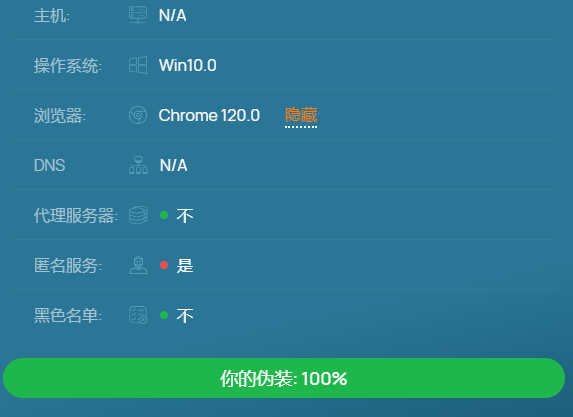
Task: Click the proxy server database icon
Action: click(138, 215)
